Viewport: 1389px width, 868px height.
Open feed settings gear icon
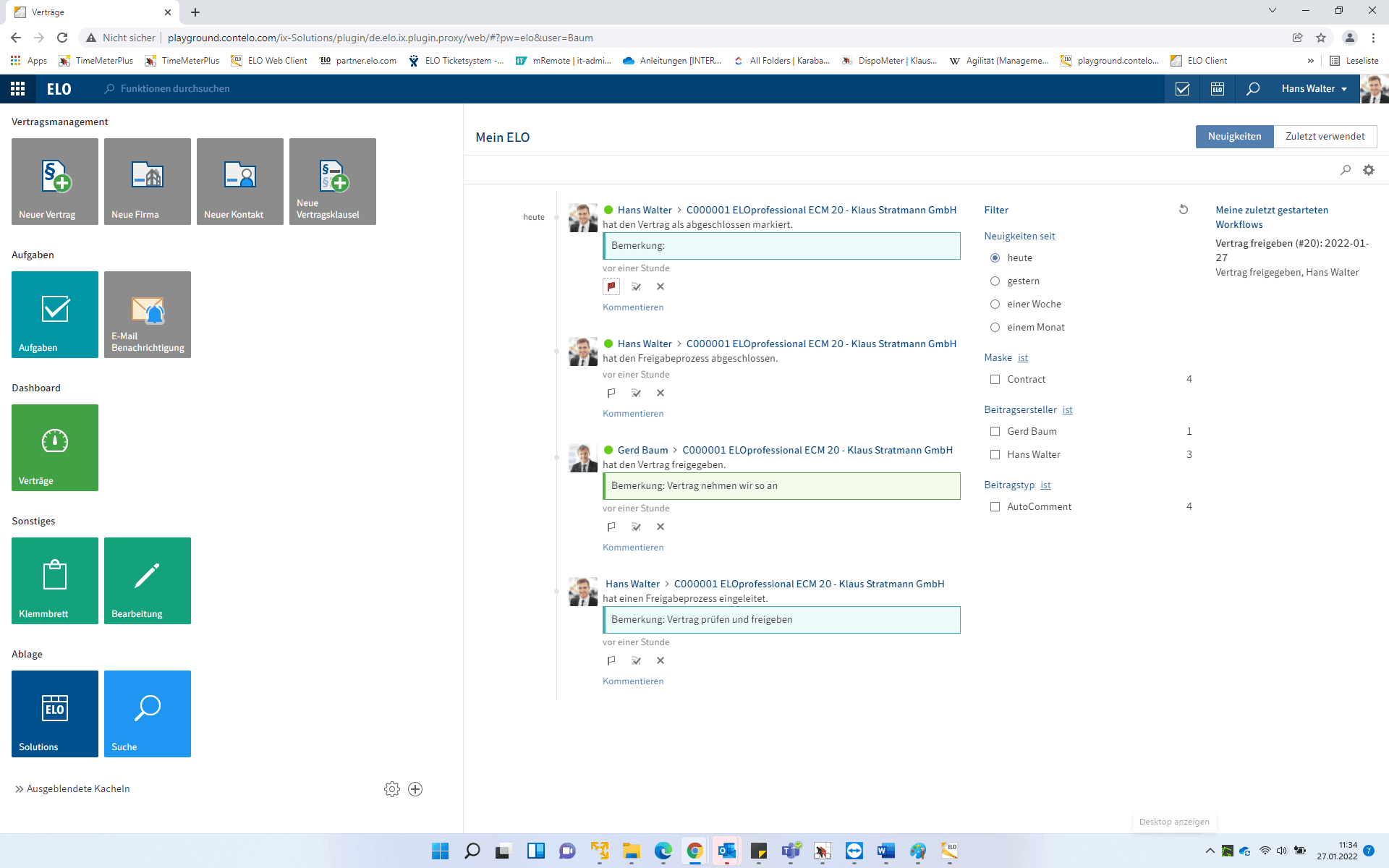pyautogui.click(x=1369, y=170)
